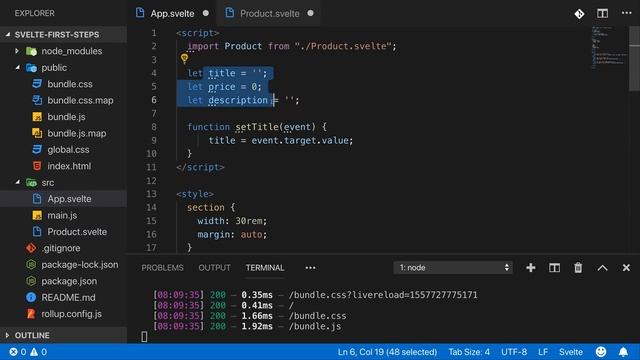Split the terminal panel
The height and width of the screenshot is (360, 640).
pyautogui.click(x=554, y=268)
